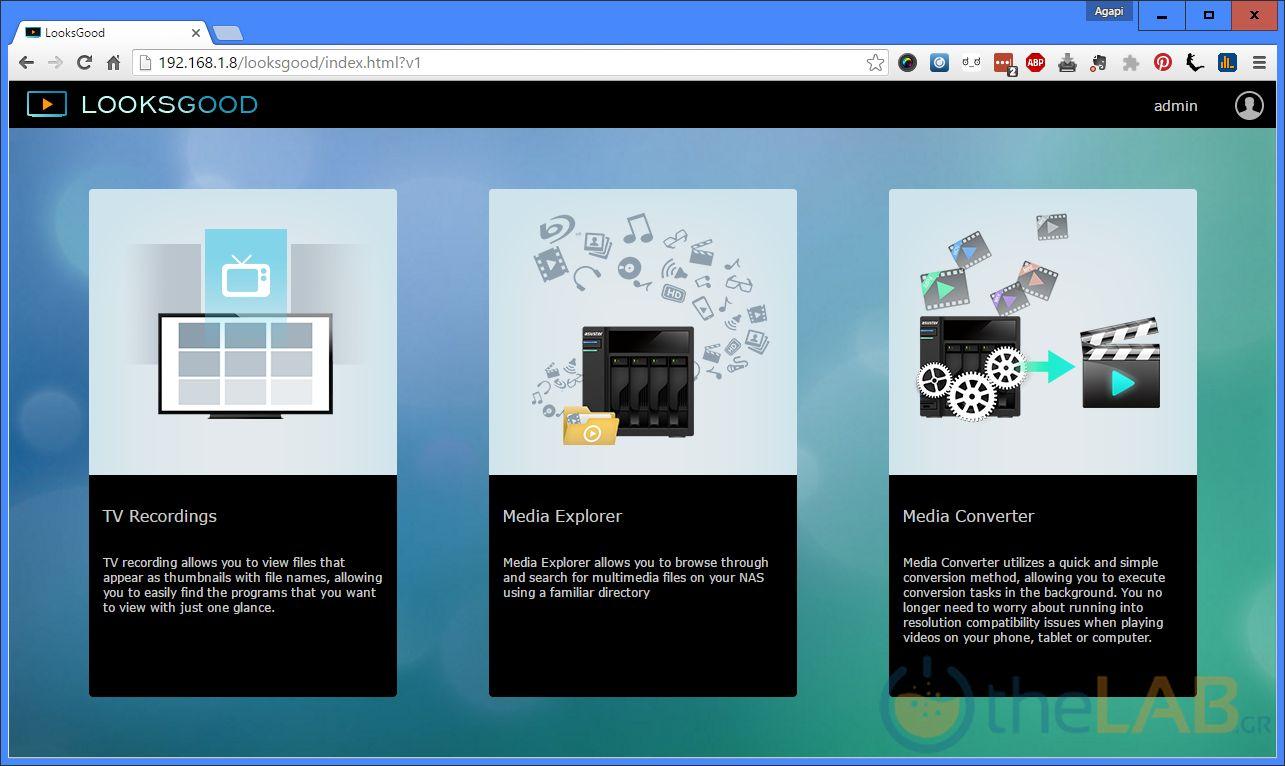Image resolution: width=1285 pixels, height=766 pixels.
Task: Click the Pinterest extension button
Action: (1163, 63)
